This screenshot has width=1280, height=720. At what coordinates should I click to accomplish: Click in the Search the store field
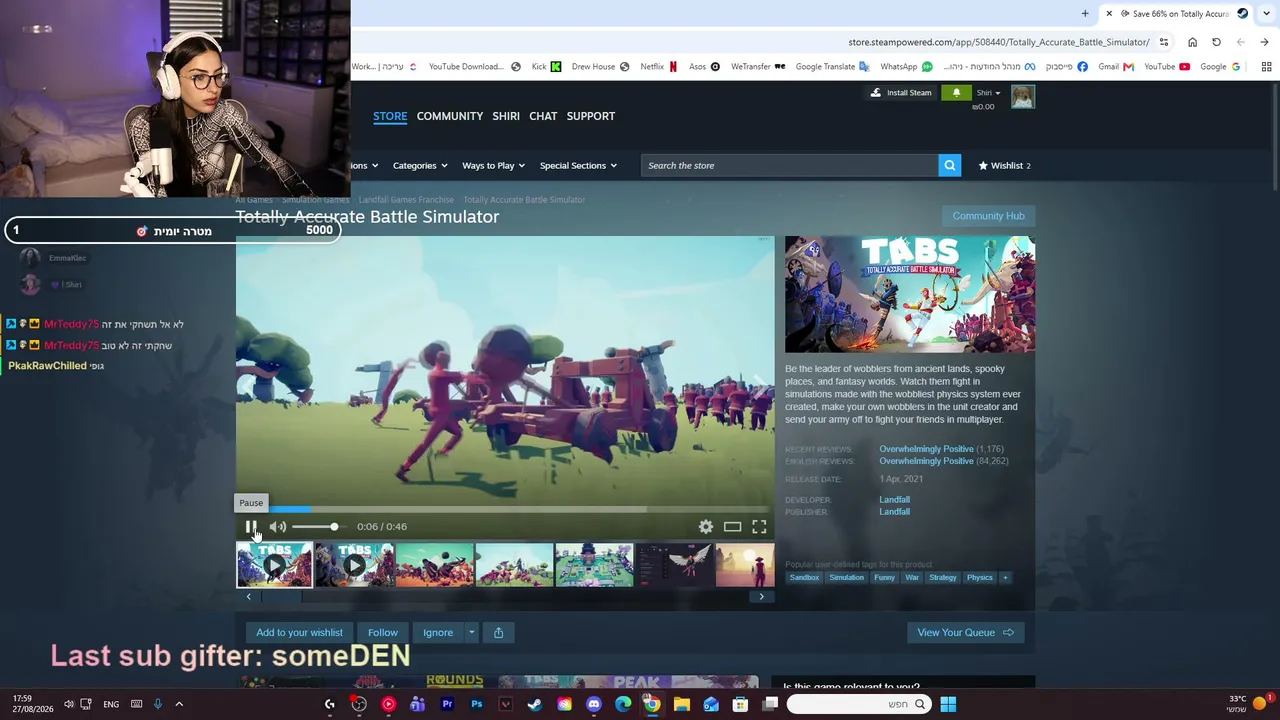click(790, 165)
